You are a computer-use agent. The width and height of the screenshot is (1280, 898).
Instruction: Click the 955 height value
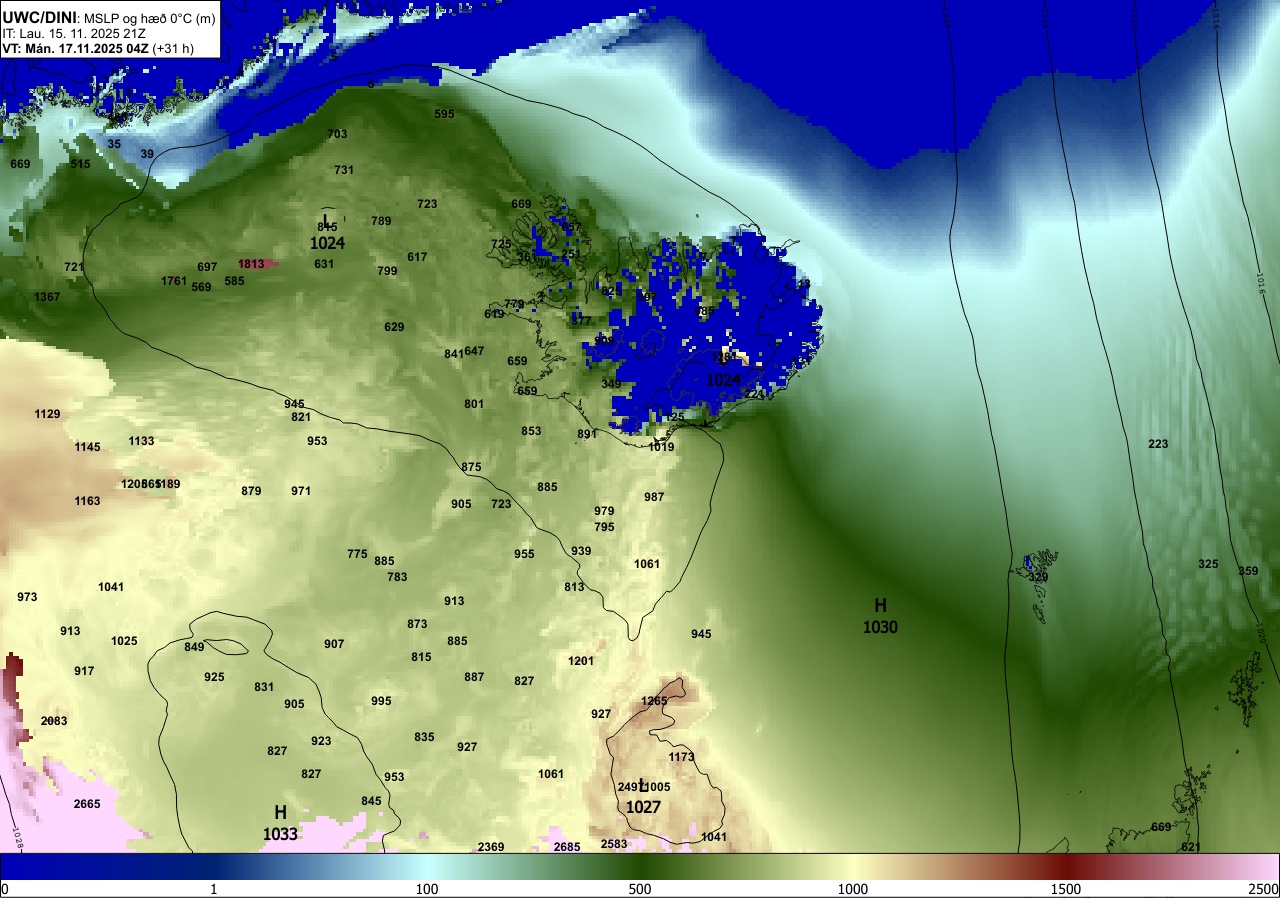[524, 554]
